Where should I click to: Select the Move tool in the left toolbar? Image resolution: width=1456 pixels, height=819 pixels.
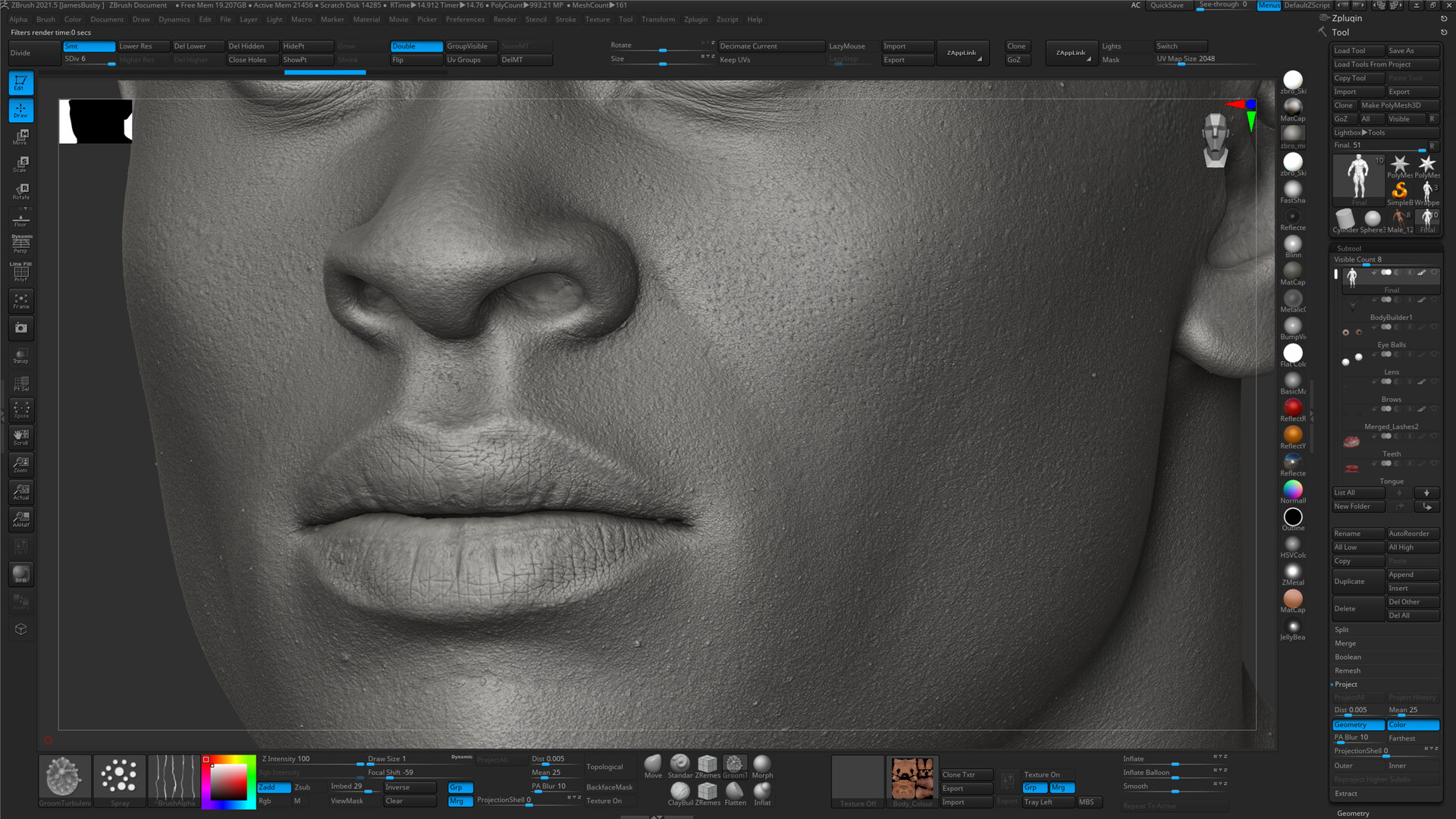tap(20, 136)
